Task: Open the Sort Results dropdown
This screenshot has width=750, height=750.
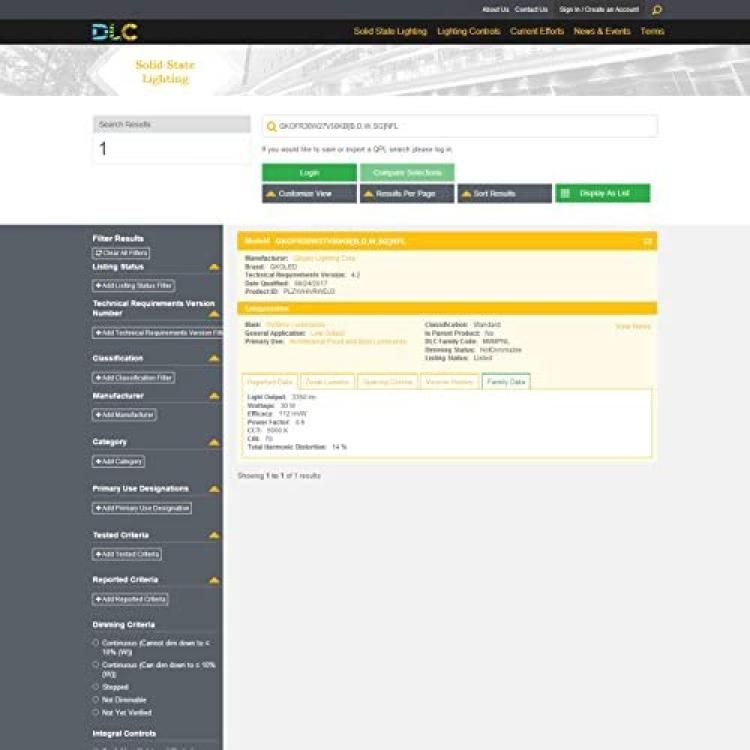Action: click(x=505, y=194)
